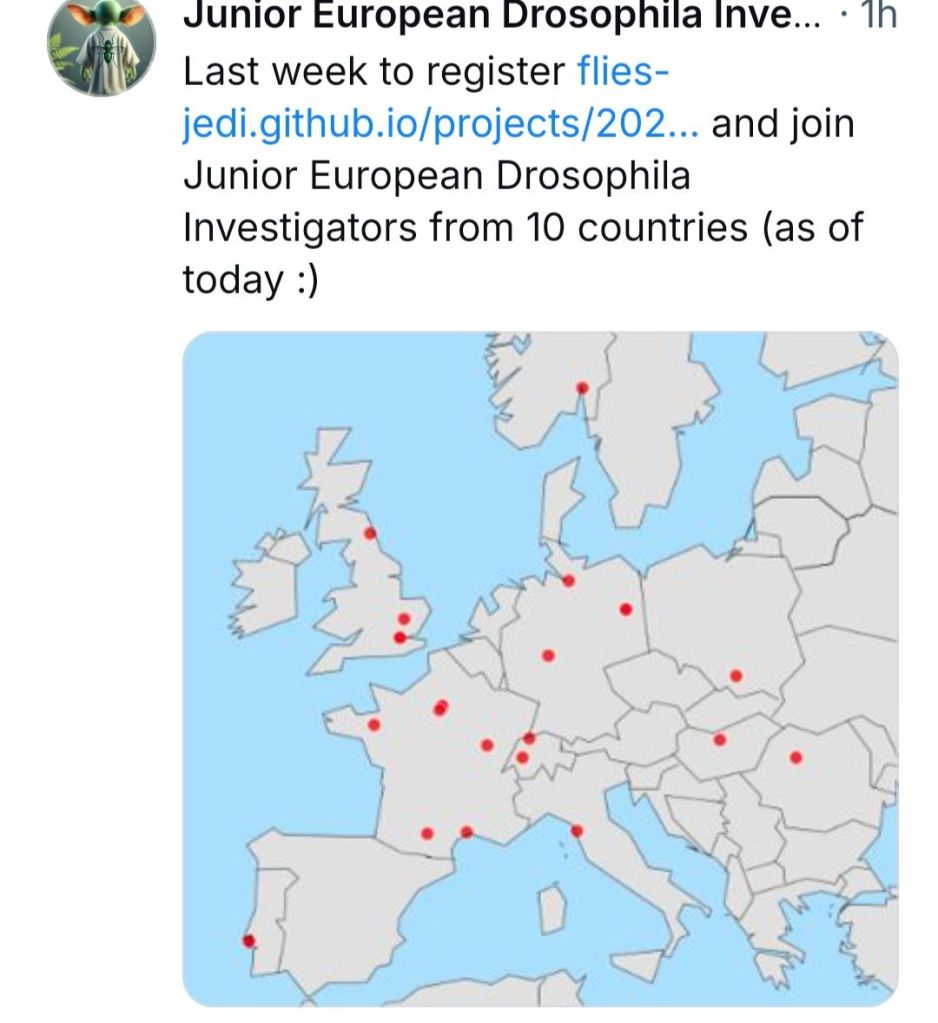The width and height of the screenshot is (938, 1023).
Task: Click the northernmost red dot in Germany
Action: (569, 580)
